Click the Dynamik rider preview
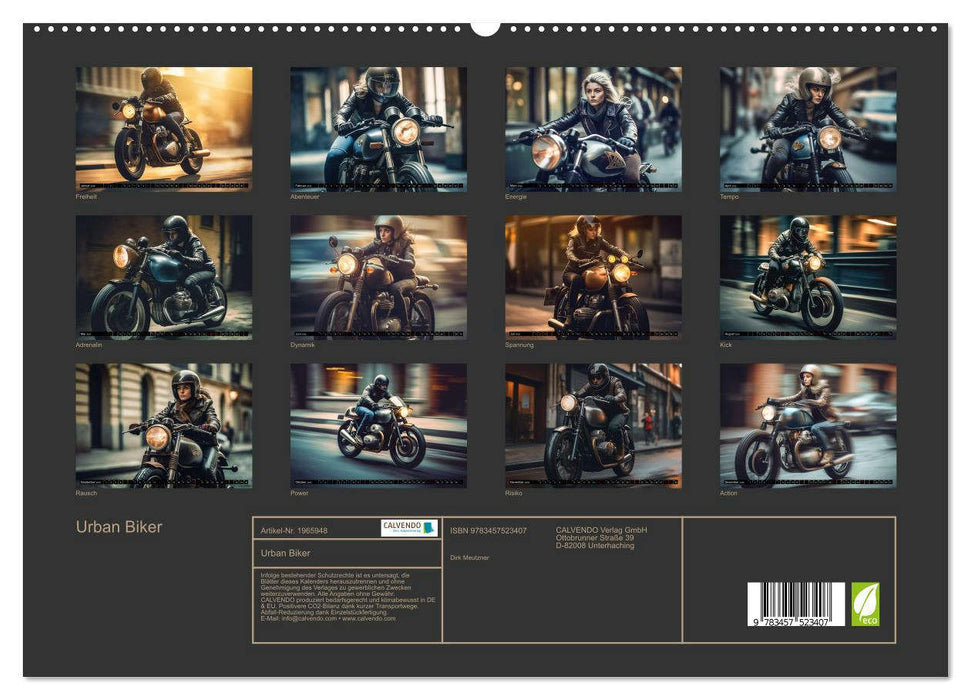Viewport: 971px width, 700px height. pos(378,275)
